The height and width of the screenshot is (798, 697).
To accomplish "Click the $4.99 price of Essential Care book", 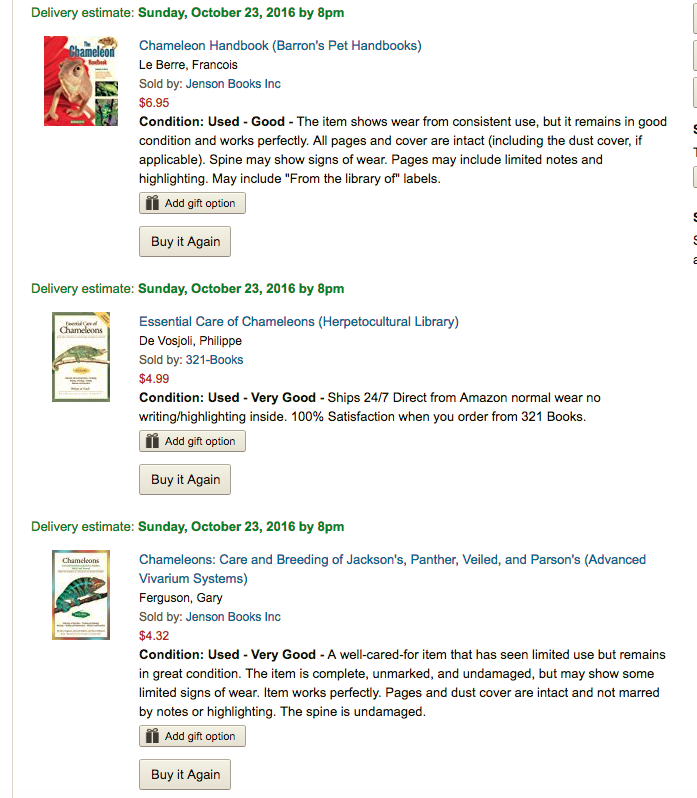I will (x=154, y=379).
